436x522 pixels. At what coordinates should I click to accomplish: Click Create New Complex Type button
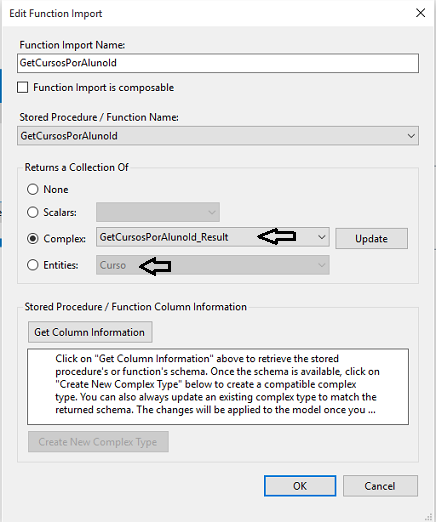[98, 442]
